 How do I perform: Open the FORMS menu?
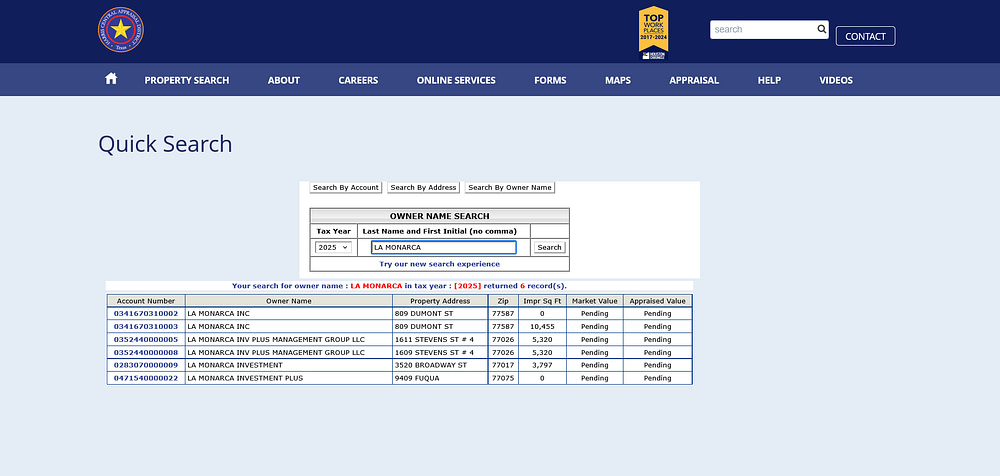[550, 80]
